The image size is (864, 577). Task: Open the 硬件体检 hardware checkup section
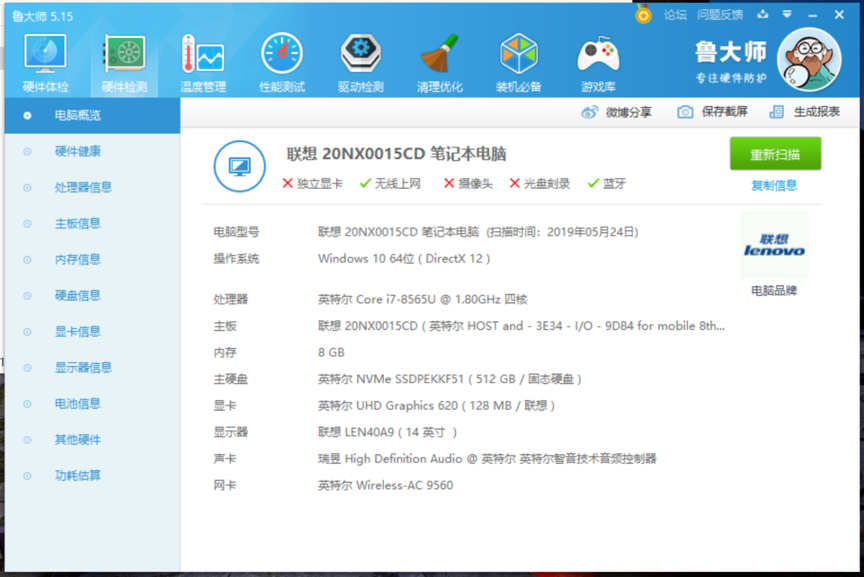[x=45, y=63]
